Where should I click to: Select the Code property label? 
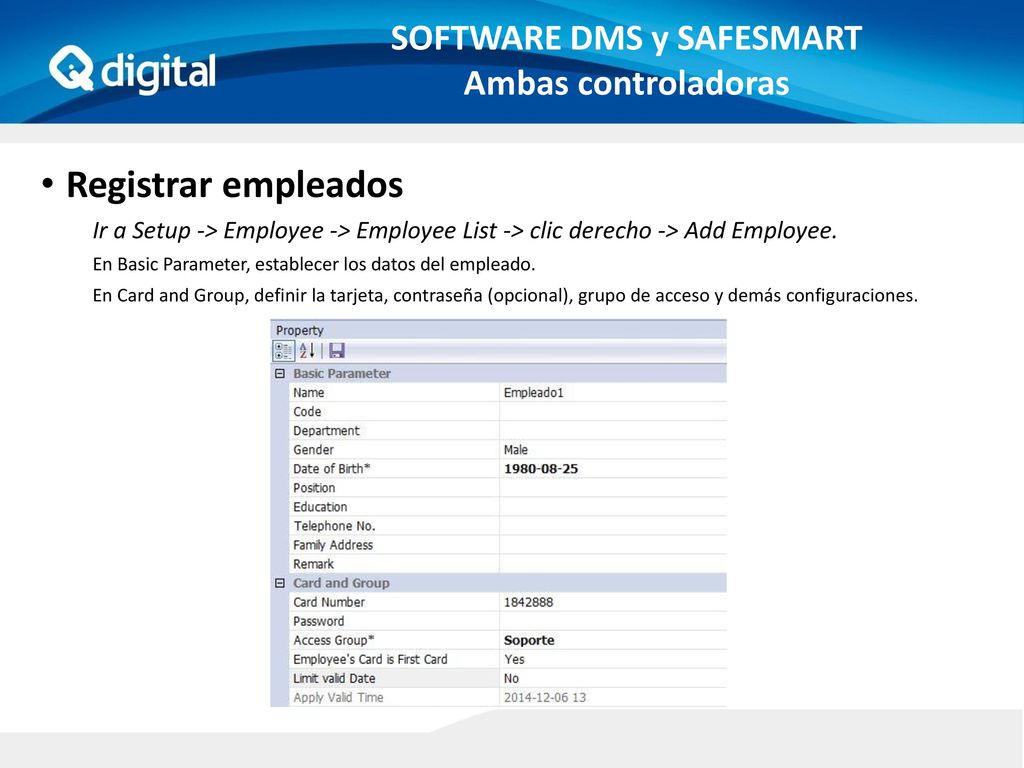coord(307,411)
